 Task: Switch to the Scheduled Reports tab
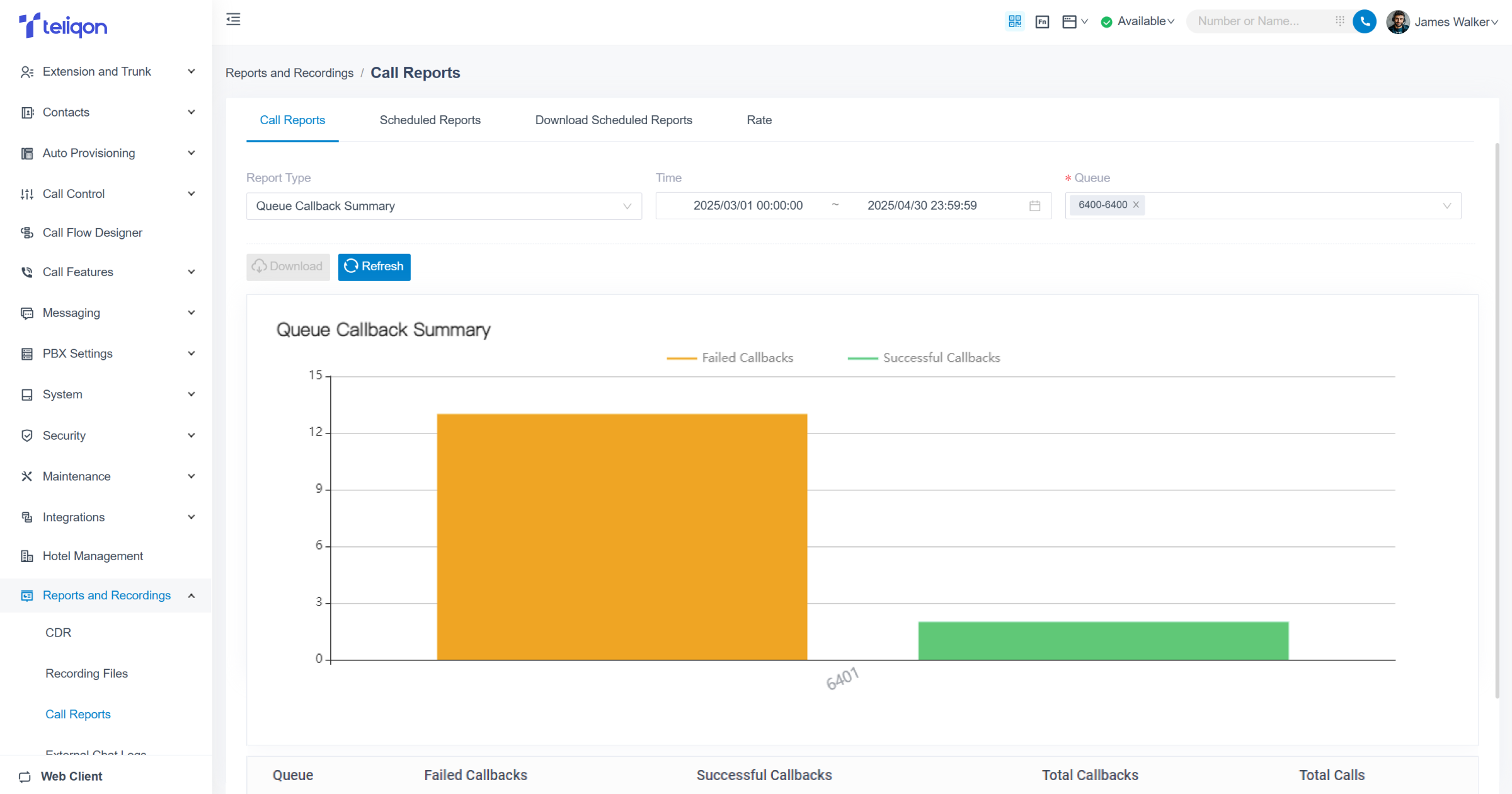pyautogui.click(x=430, y=120)
